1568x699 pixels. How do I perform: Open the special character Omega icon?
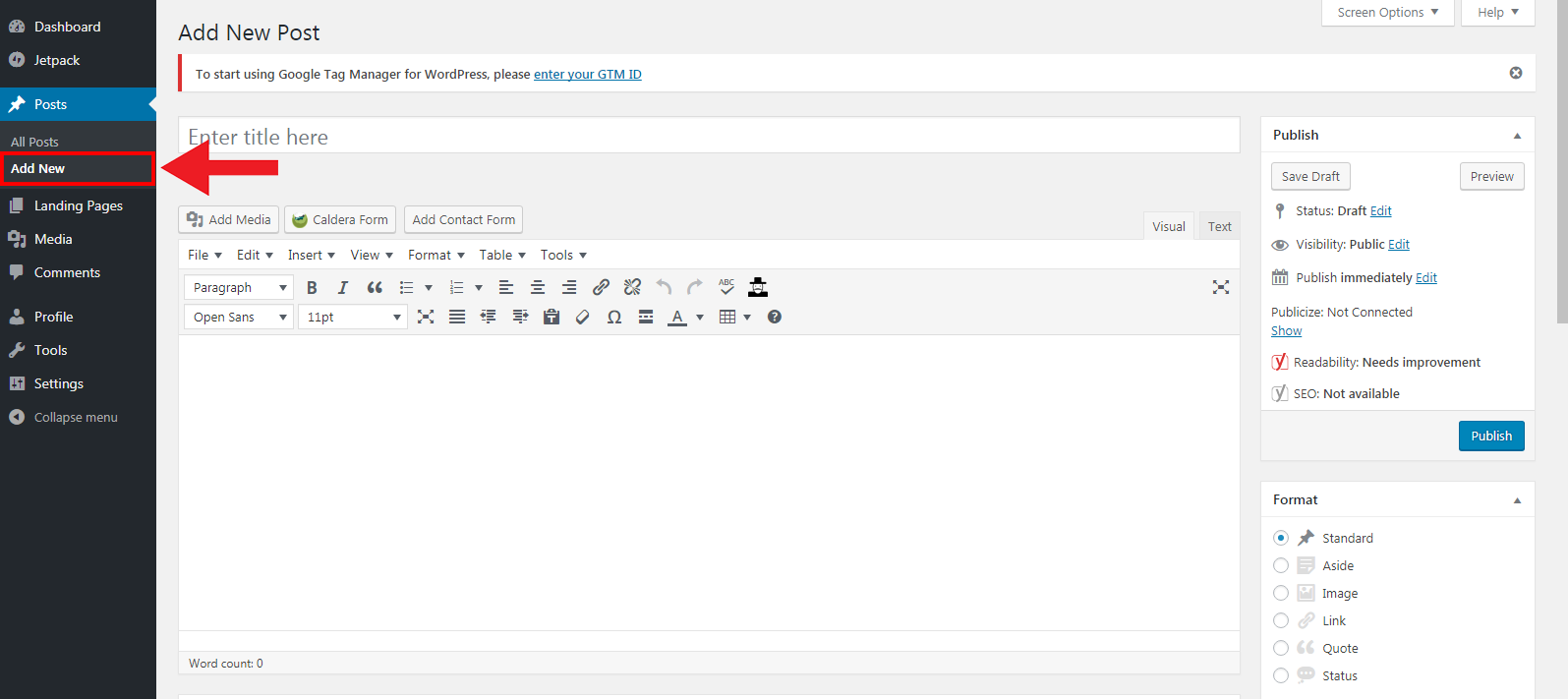point(614,317)
